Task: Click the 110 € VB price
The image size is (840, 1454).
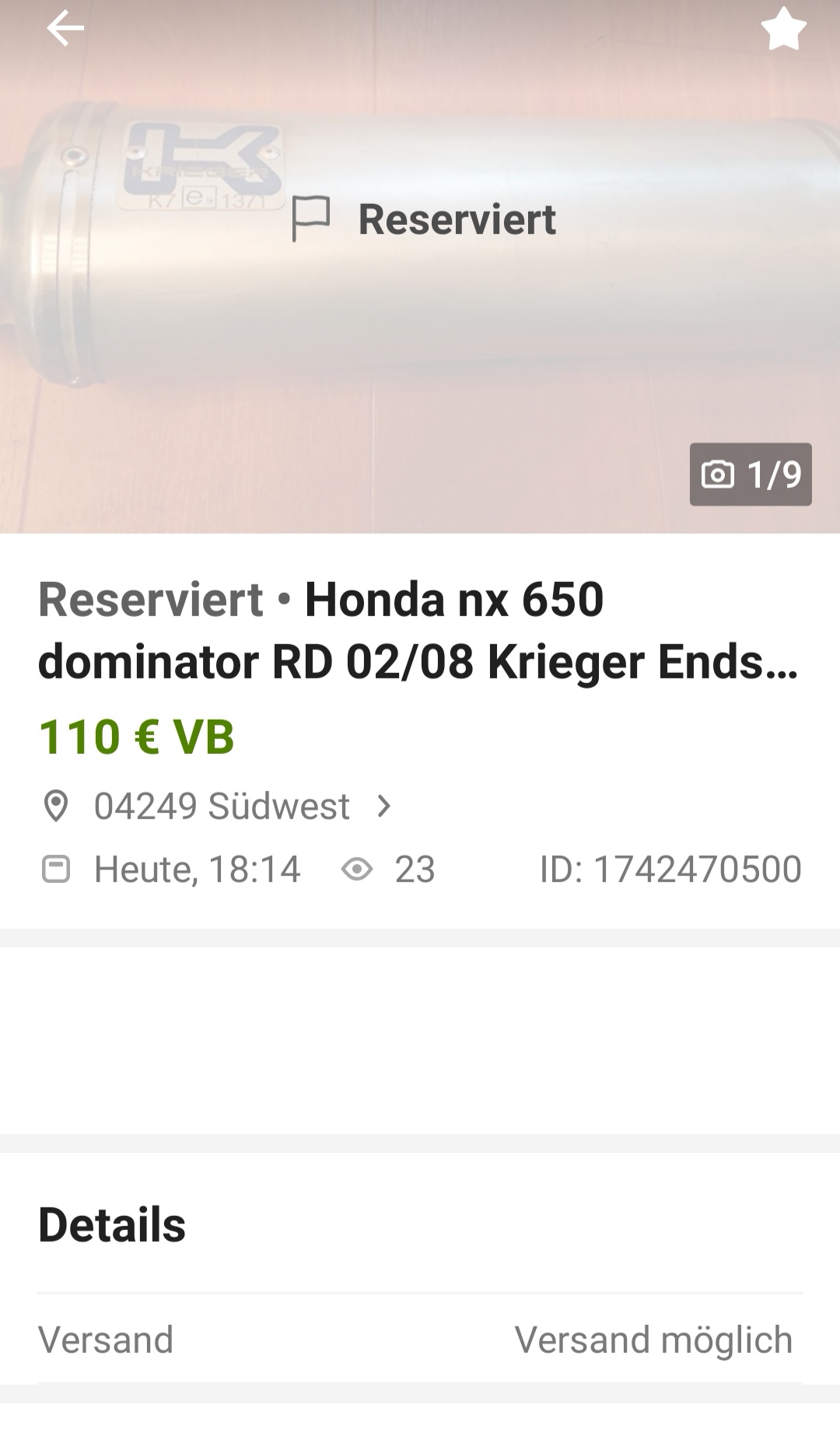Action: click(x=136, y=737)
